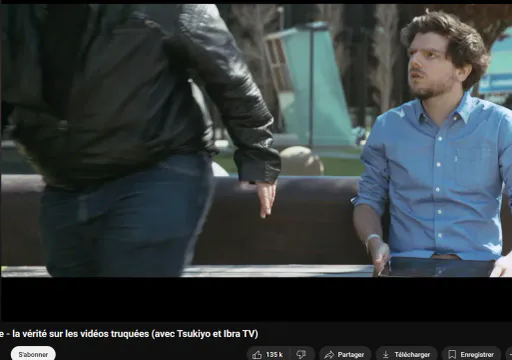The image size is (512, 360).
Task: Save video with the Enregistrer button
Action: [471, 354]
